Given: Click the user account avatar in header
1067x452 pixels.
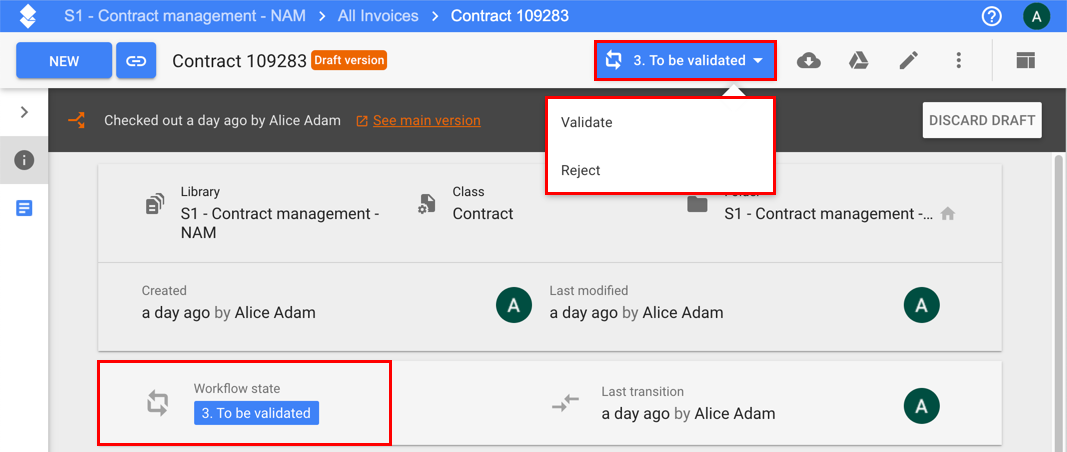Looking at the screenshot, I should click(1037, 16).
